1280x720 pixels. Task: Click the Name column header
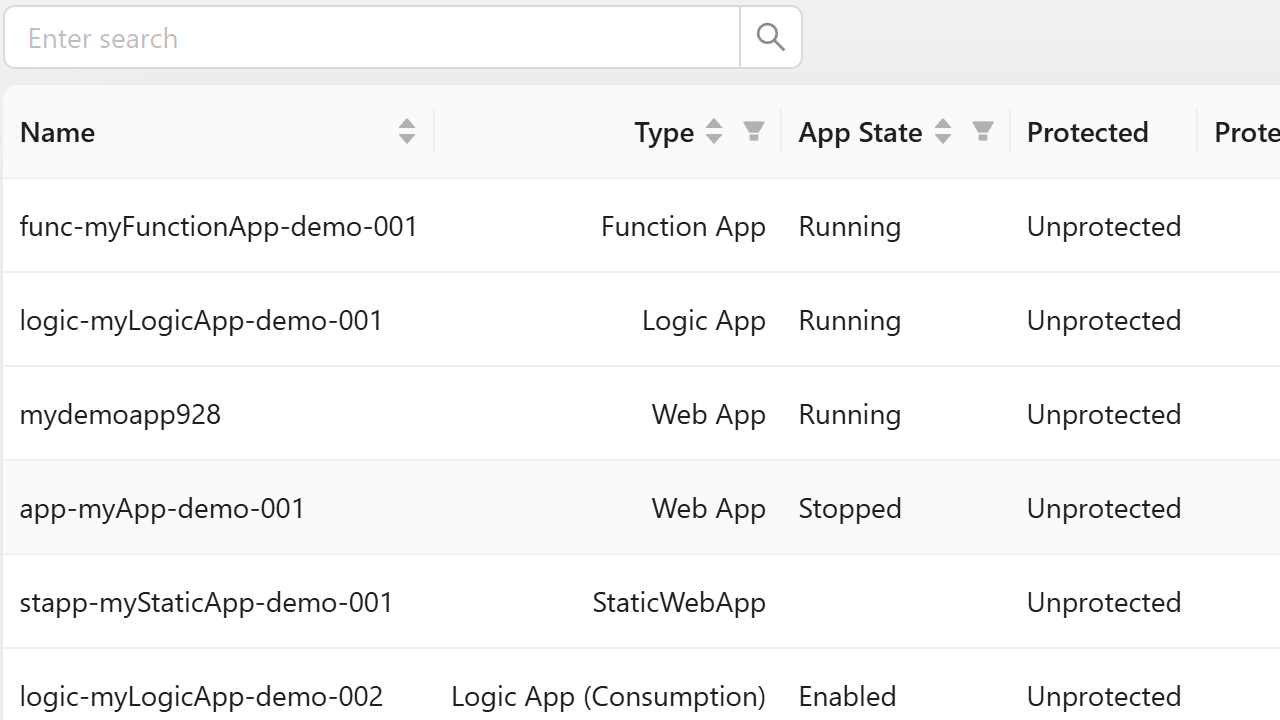[x=57, y=132]
